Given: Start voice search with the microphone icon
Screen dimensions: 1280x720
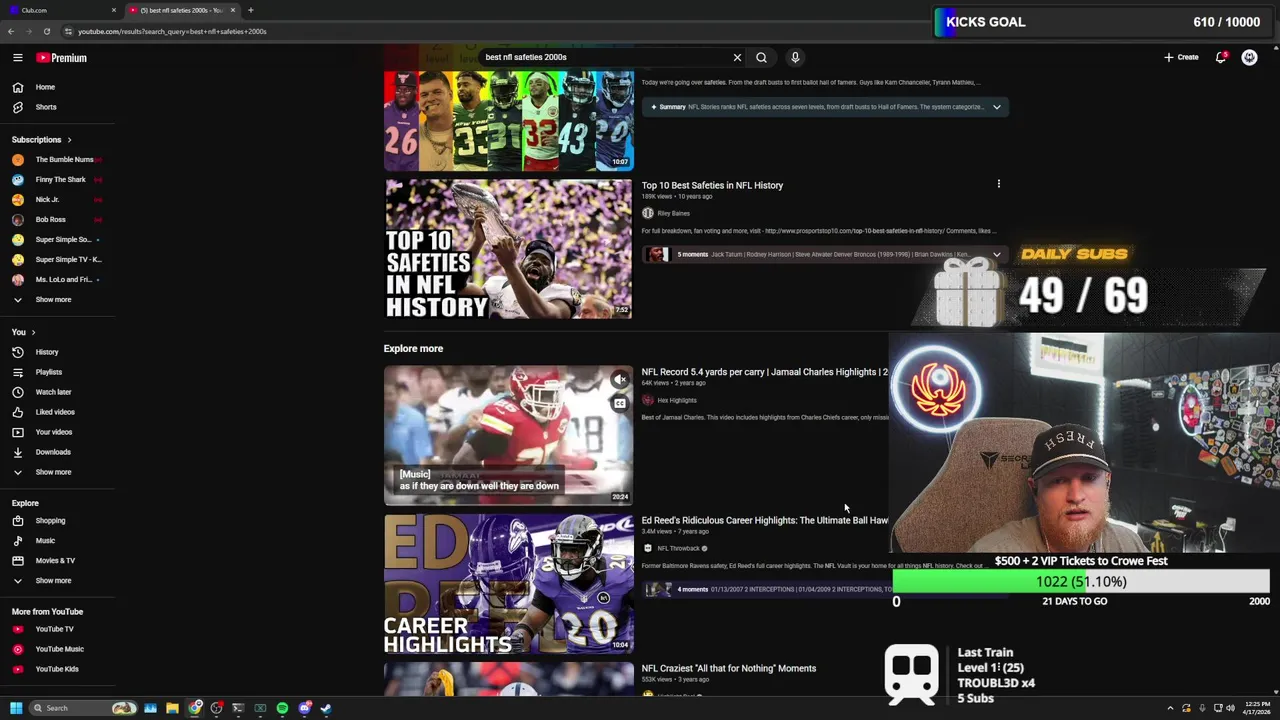Looking at the screenshot, I should click(795, 58).
